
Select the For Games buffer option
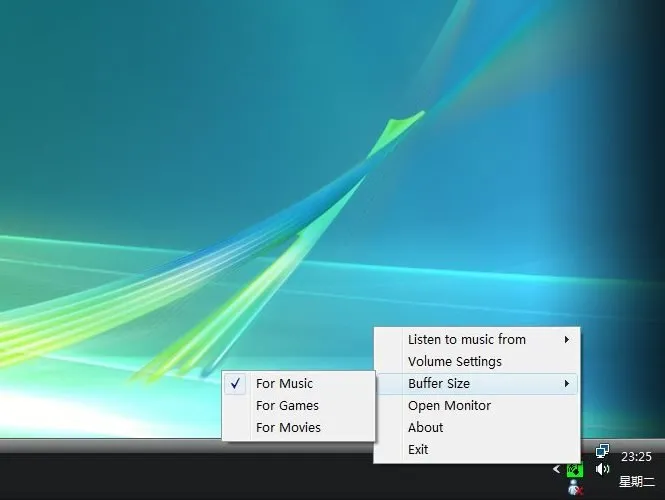point(299,405)
